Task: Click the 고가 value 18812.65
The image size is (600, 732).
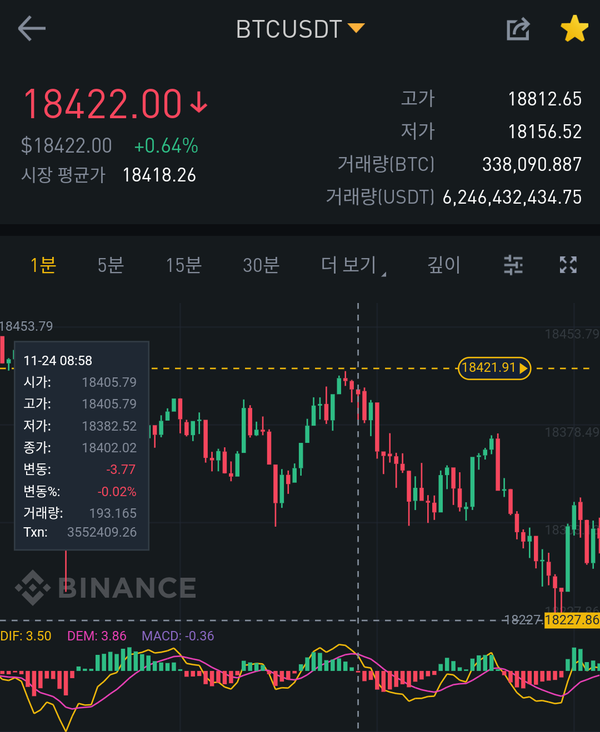Action: 545,99
